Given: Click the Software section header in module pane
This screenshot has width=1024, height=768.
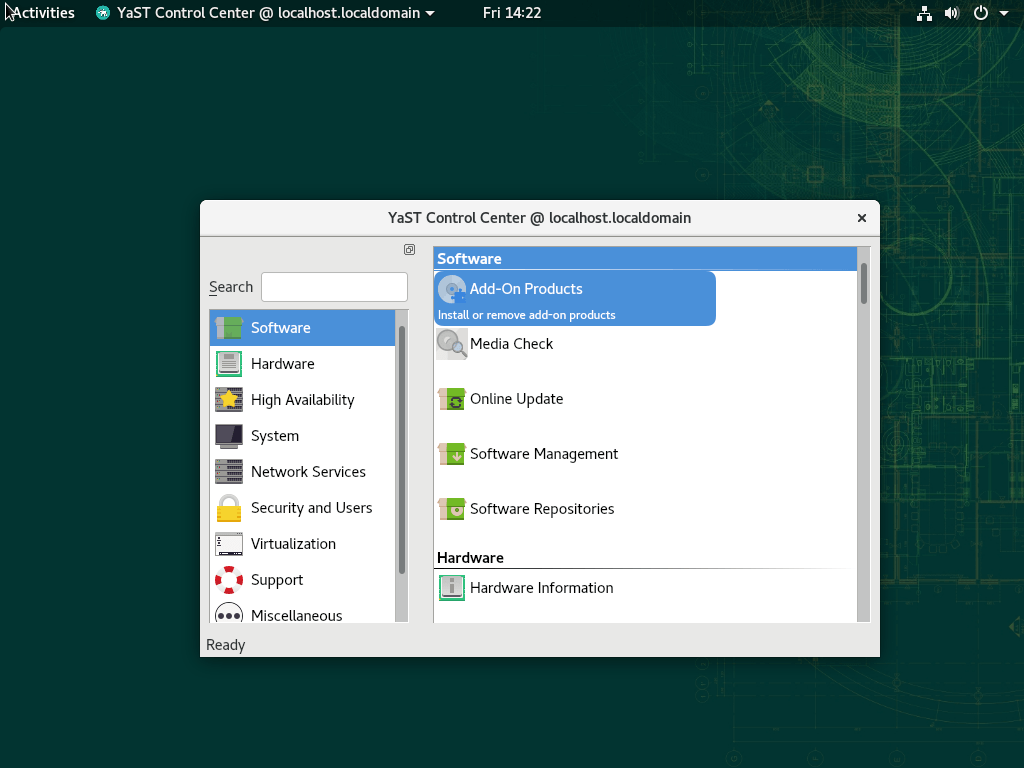Looking at the screenshot, I should pyautogui.click(x=645, y=259).
